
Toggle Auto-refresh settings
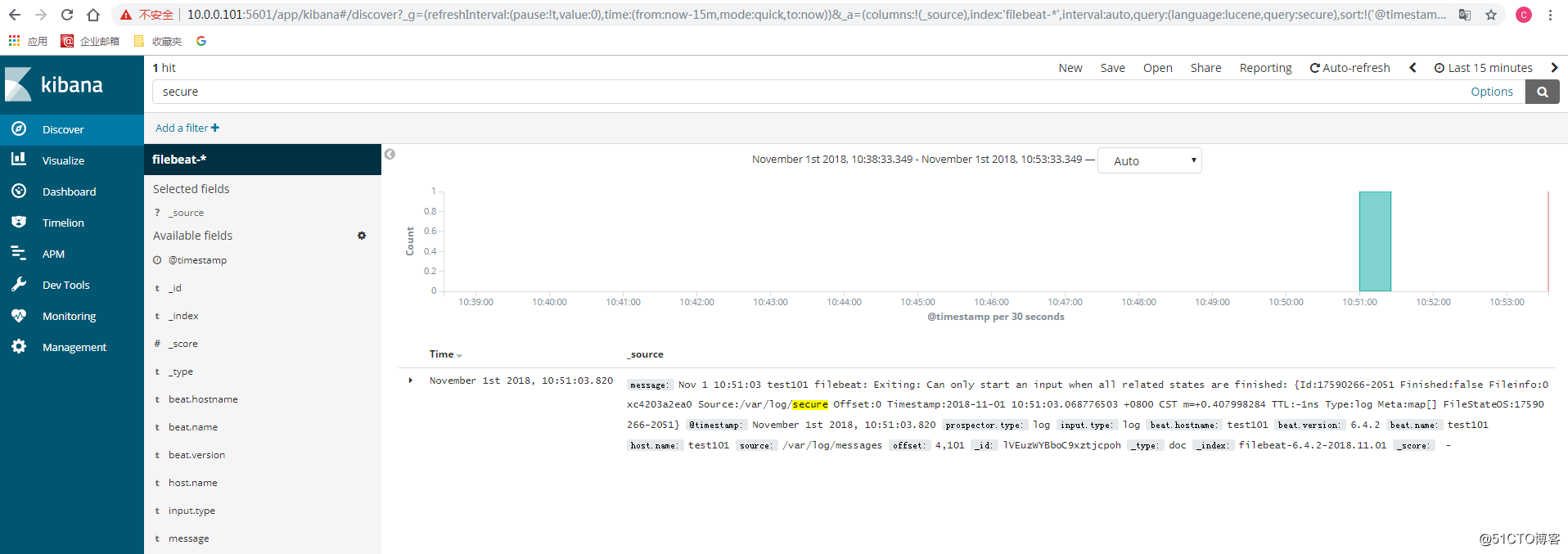[x=1350, y=68]
